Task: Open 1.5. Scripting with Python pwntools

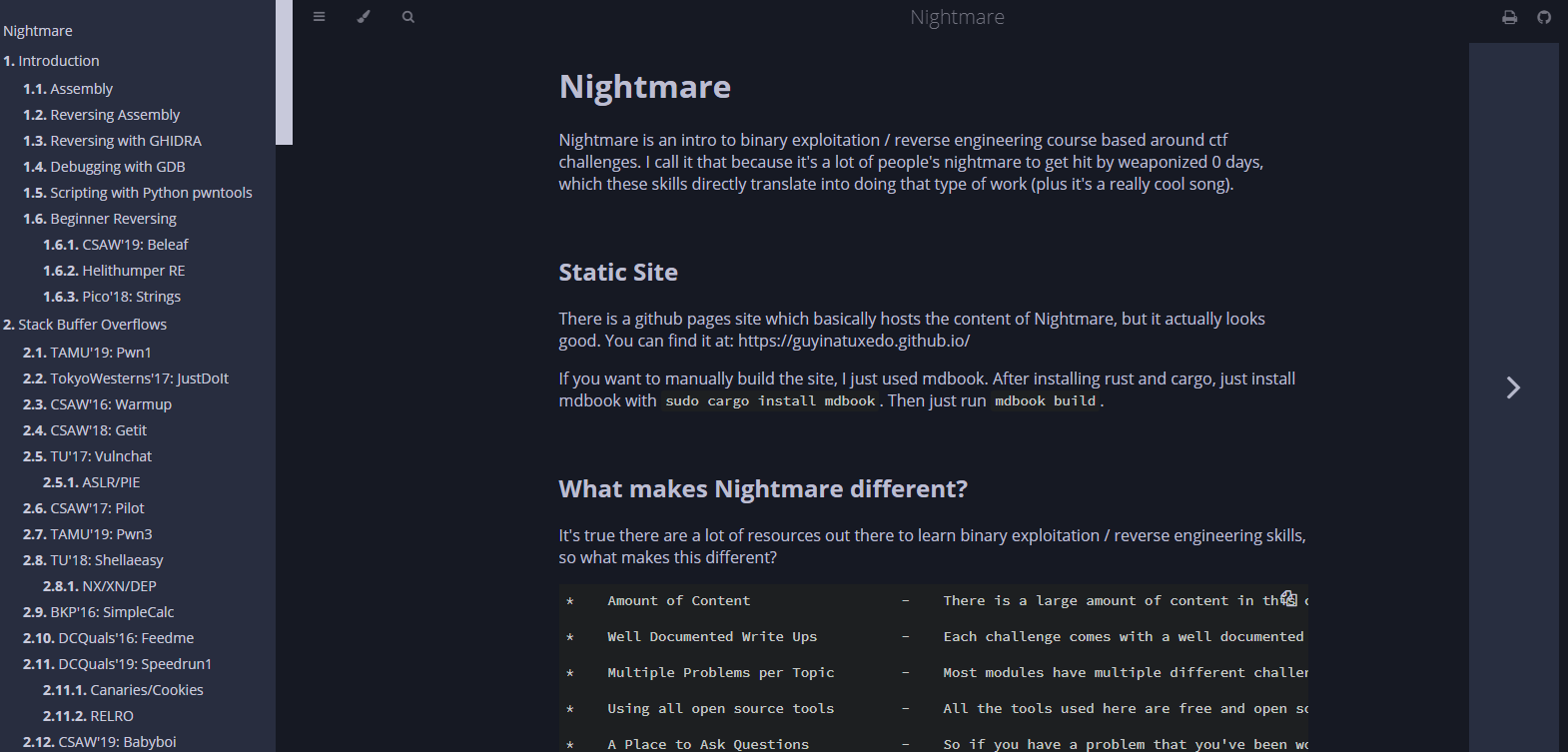Action: (x=138, y=193)
